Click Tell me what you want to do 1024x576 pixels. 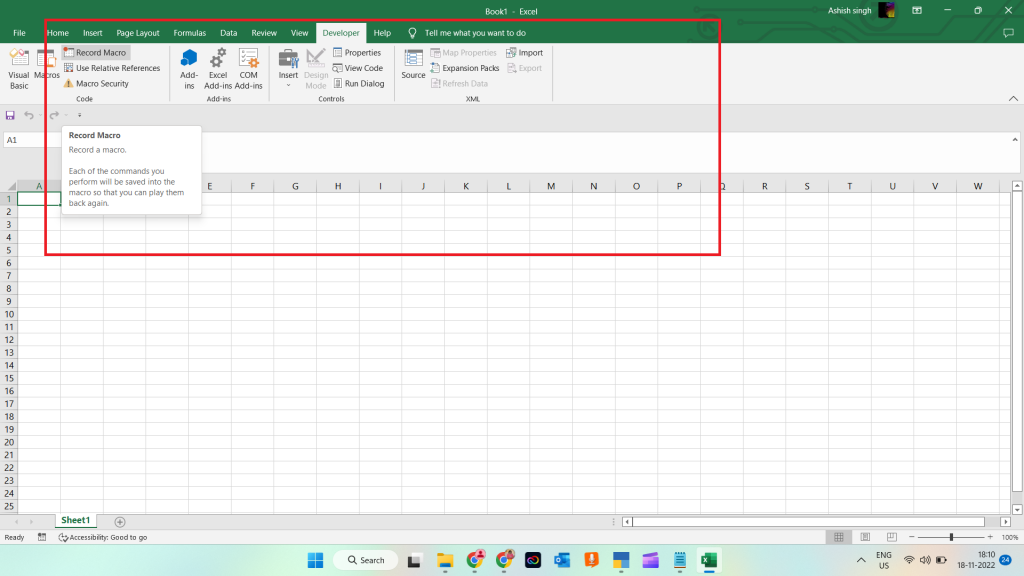coord(475,33)
